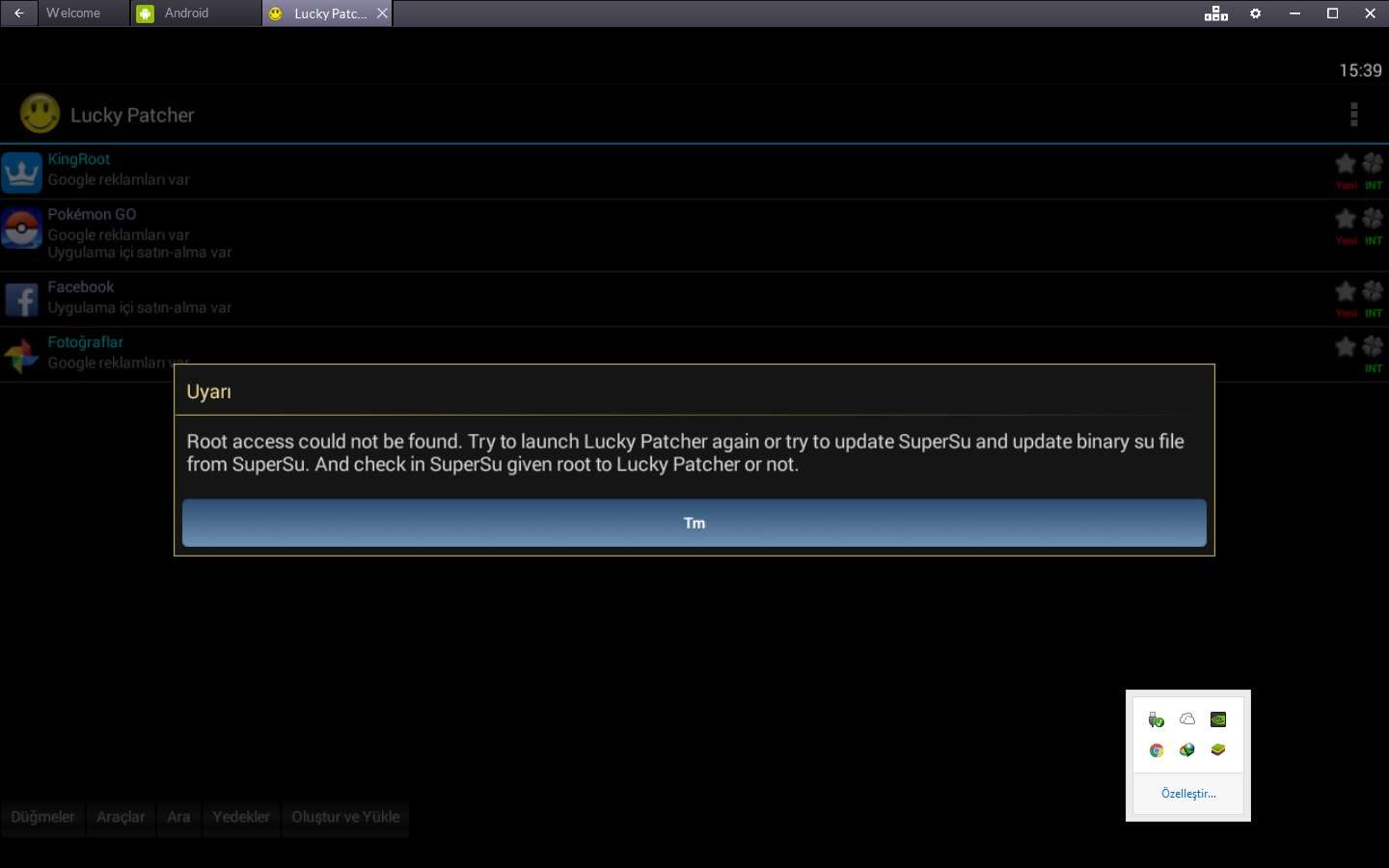Screen dimensions: 1389x868
Task: Open the Ara bottom menu item
Action: (178, 817)
